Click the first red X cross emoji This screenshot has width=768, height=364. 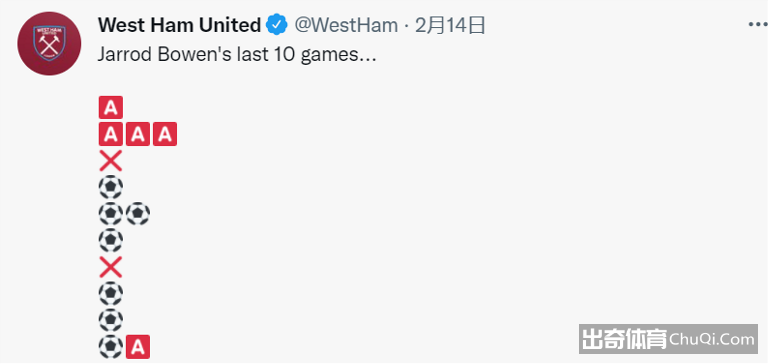pyautogui.click(x=111, y=161)
